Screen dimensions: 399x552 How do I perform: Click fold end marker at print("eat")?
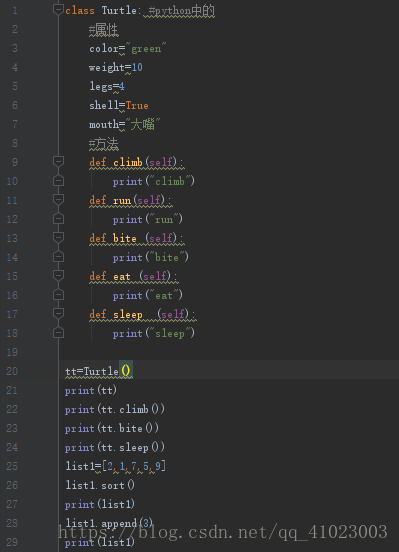[58, 295]
